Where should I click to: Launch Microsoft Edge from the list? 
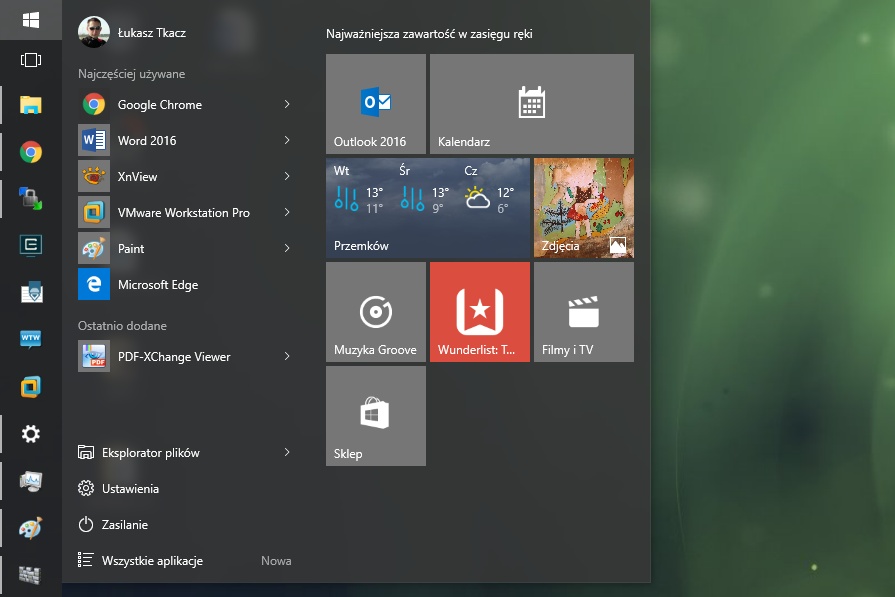click(157, 285)
